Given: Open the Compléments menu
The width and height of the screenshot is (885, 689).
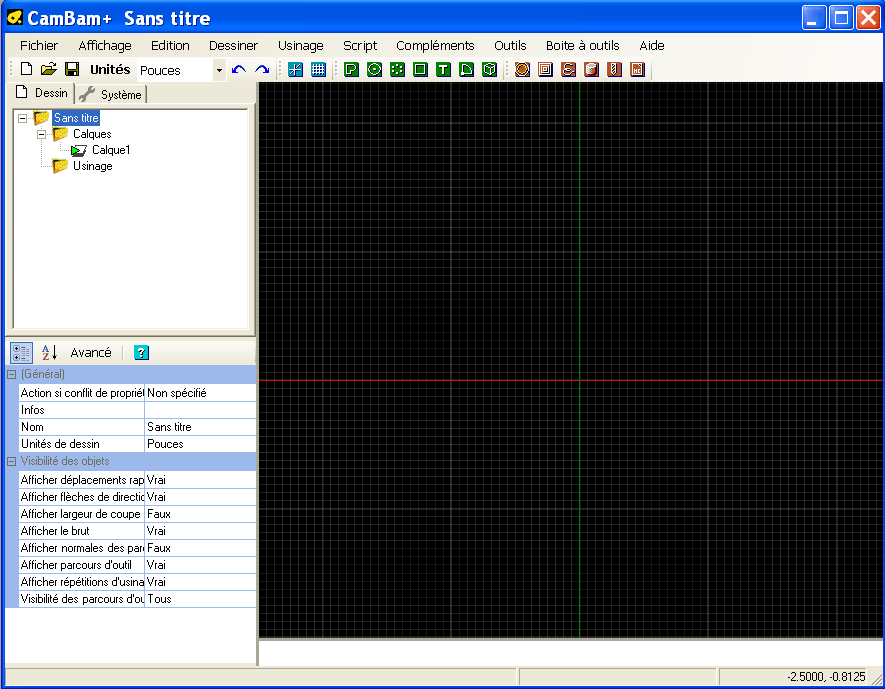Looking at the screenshot, I should [435, 46].
